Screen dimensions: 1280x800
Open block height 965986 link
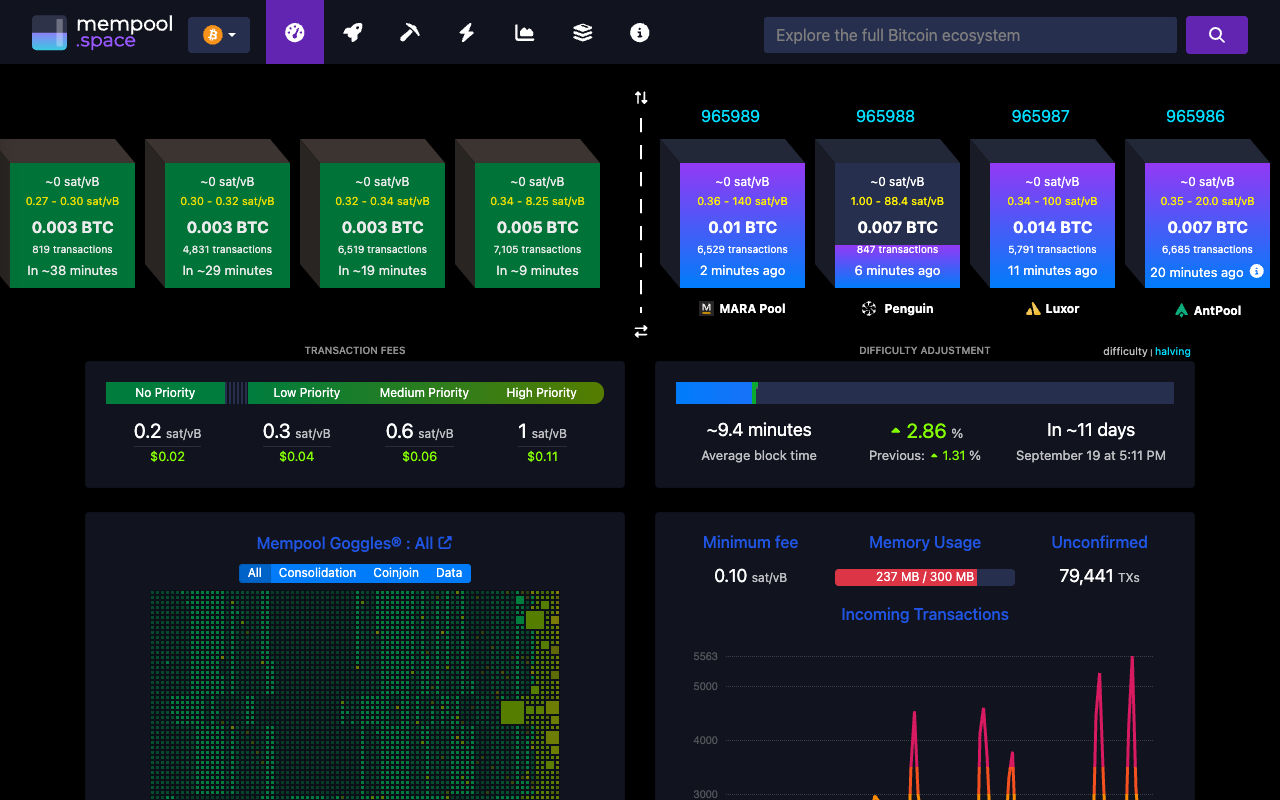[1195, 116]
